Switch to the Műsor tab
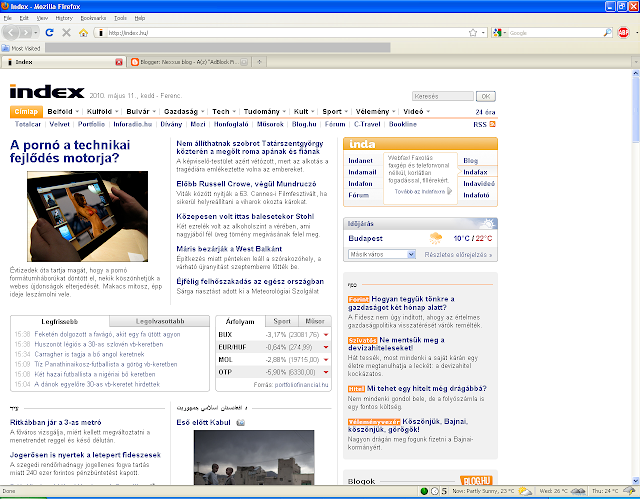This screenshot has height=499, width=640. click(x=315, y=321)
